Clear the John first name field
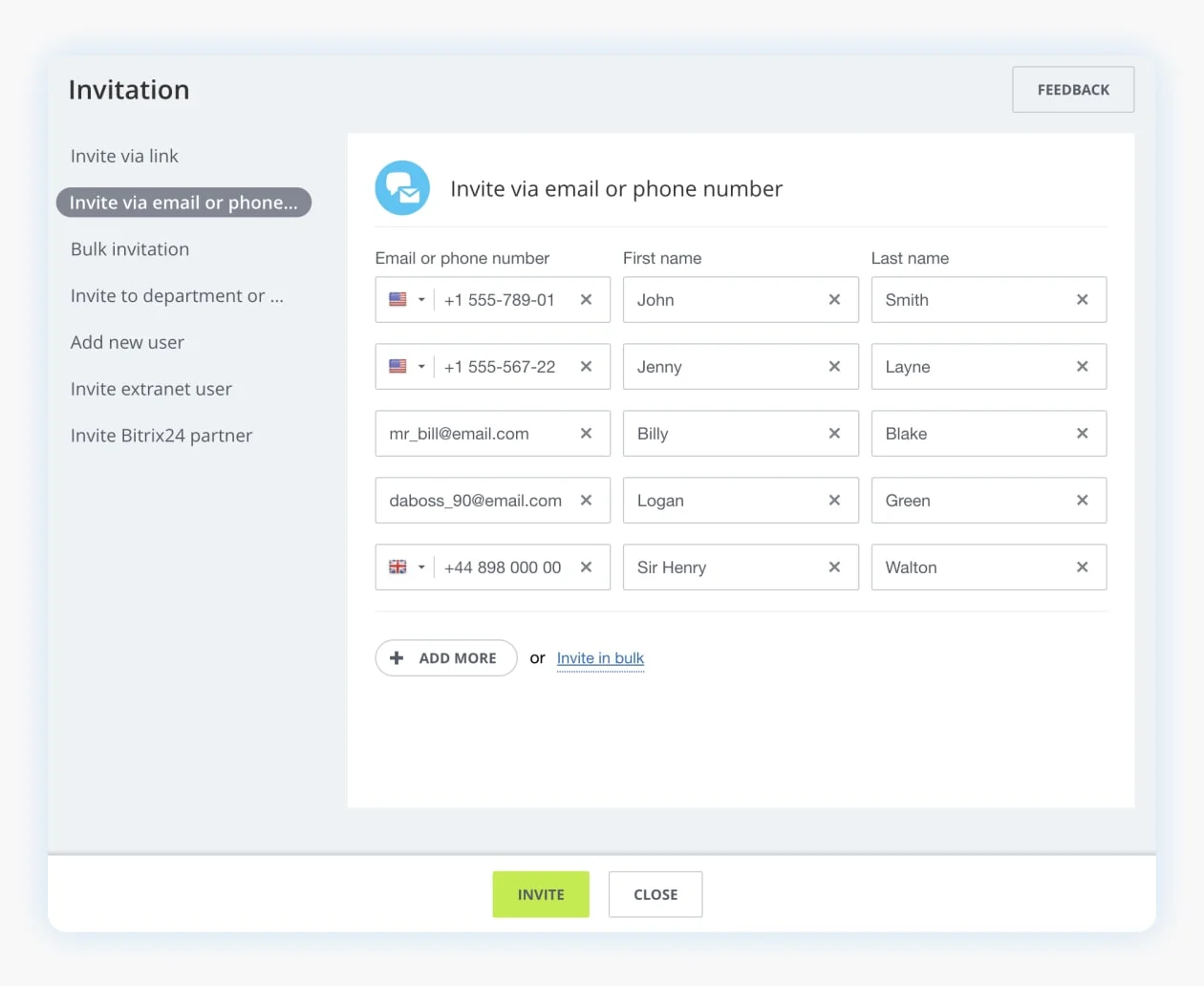The image size is (1204, 986). pyautogui.click(x=834, y=300)
